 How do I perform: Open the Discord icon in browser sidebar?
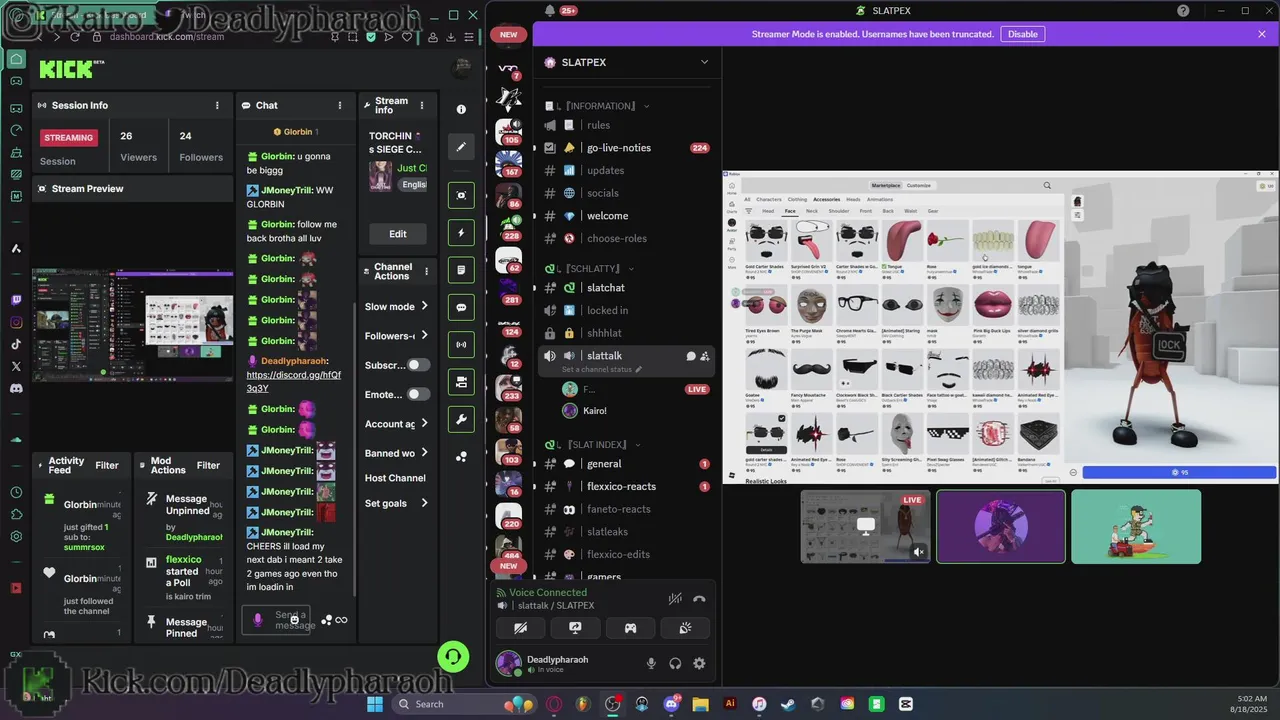point(16,388)
